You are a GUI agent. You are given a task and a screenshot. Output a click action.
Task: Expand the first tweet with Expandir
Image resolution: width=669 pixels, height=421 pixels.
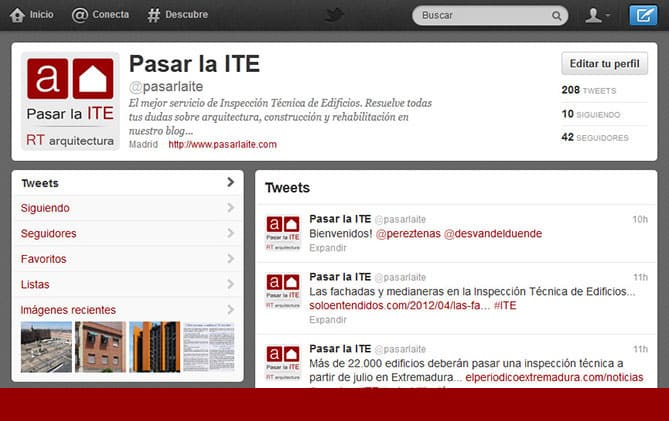tap(327, 248)
